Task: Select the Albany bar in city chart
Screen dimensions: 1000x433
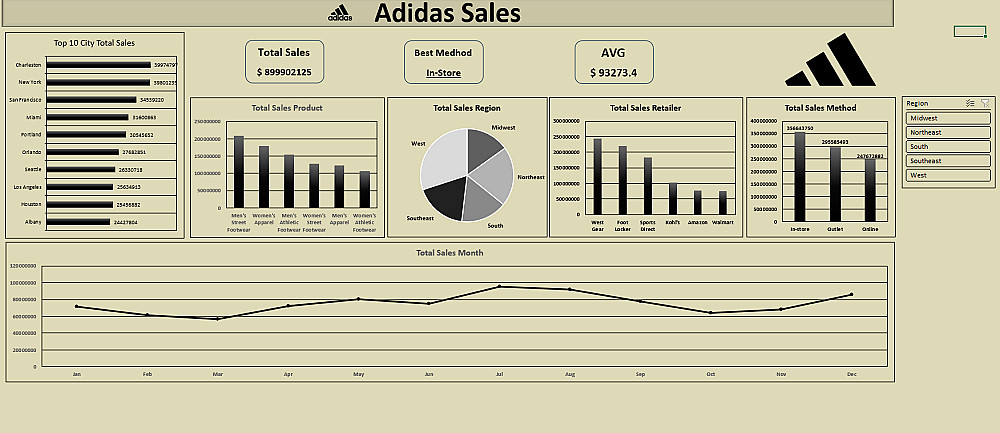Action: click(x=78, y=222)
